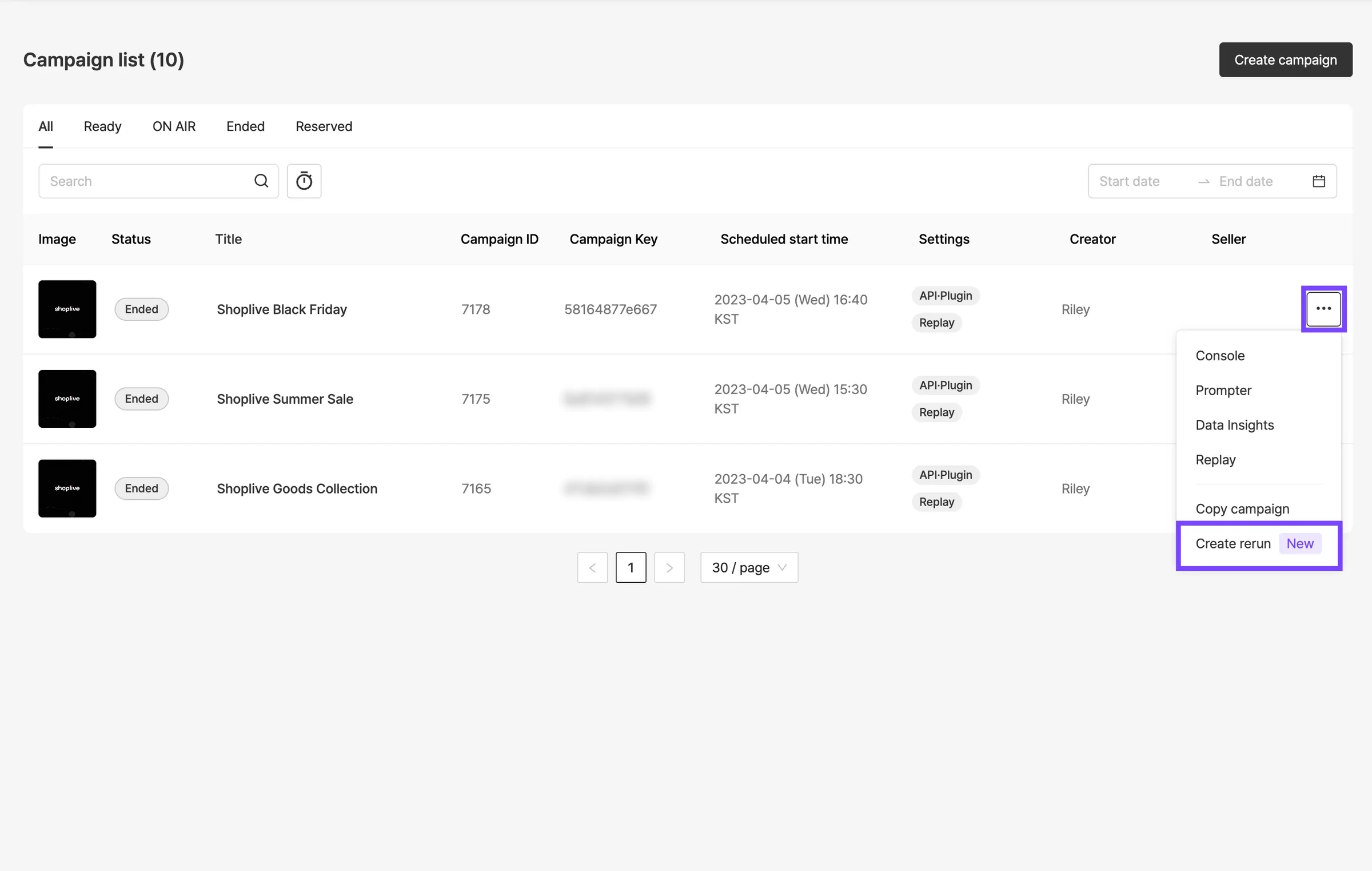Open Shoplive Summer Sale campaign thumbnail
This screenshot has width=1372, height=871.
(x=67, y=399)
